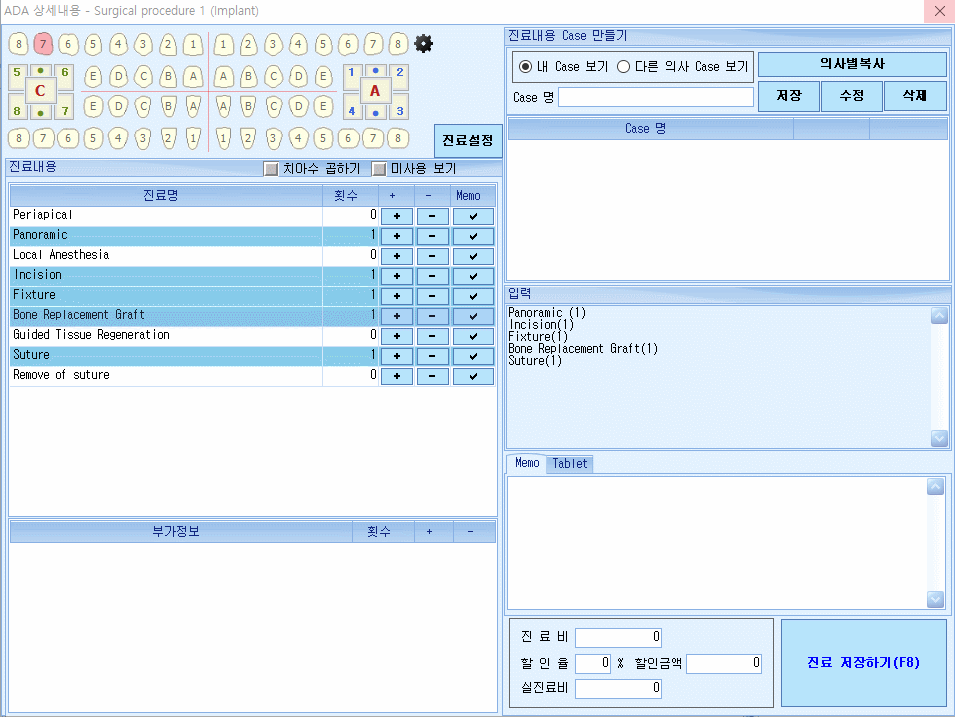Click the 부가정보 column header
Viewport: 955px width, 717px height.
tap(181, 532)
